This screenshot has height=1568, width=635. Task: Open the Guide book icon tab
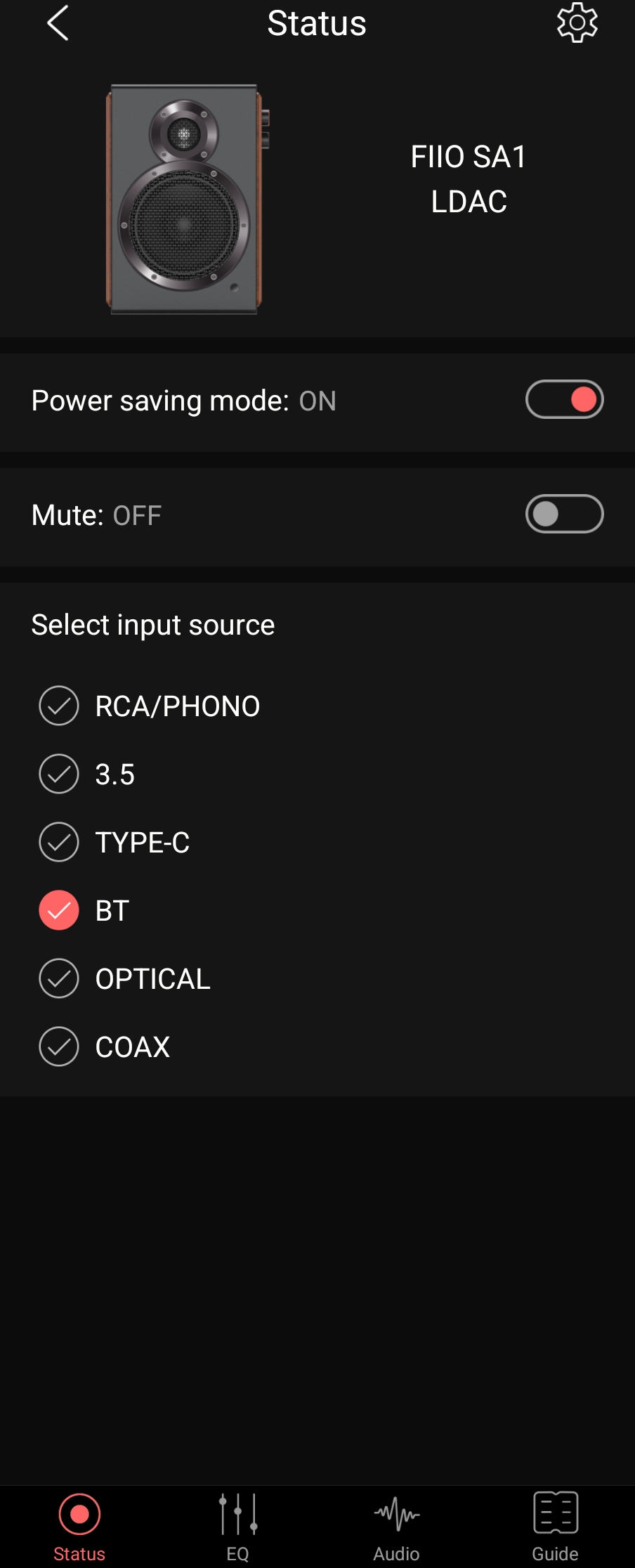tap(555, 1512)
